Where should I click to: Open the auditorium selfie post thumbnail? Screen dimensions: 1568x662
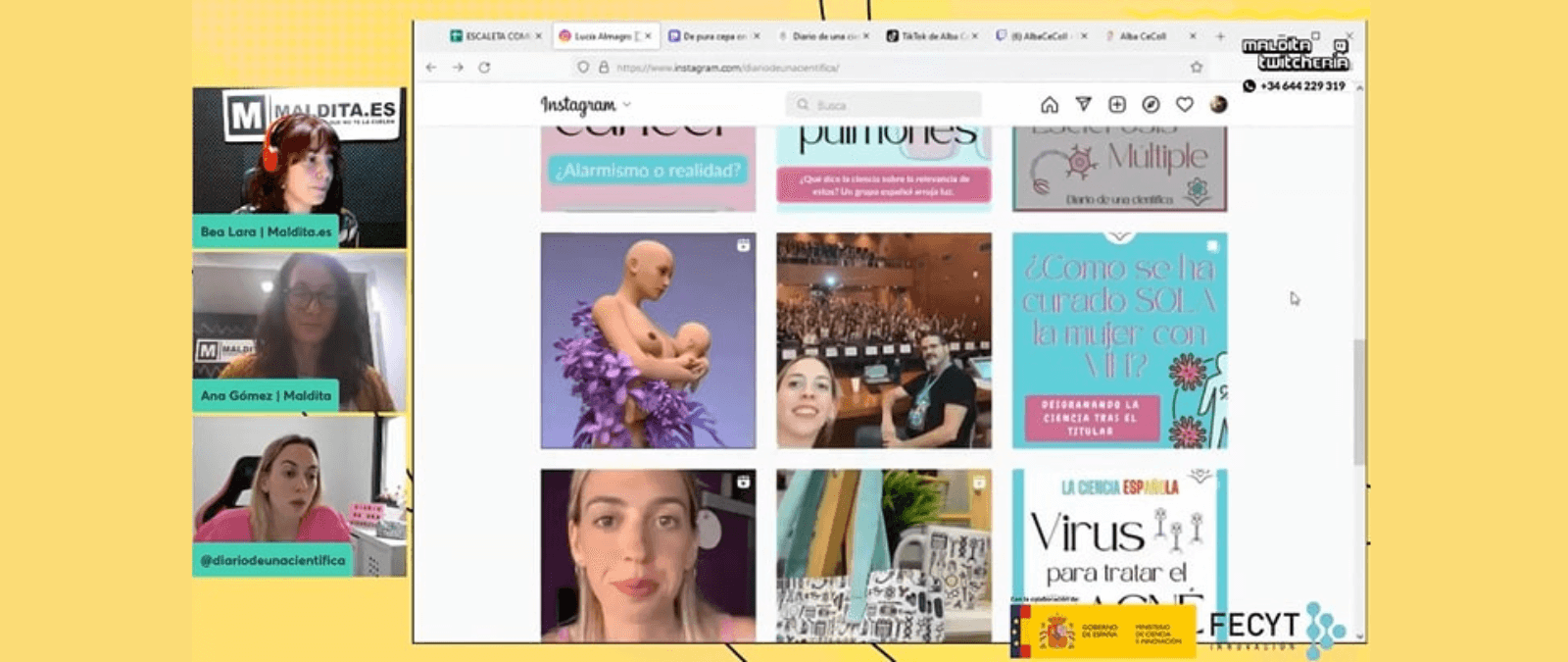pyautogui.click(x=884, y=340)
